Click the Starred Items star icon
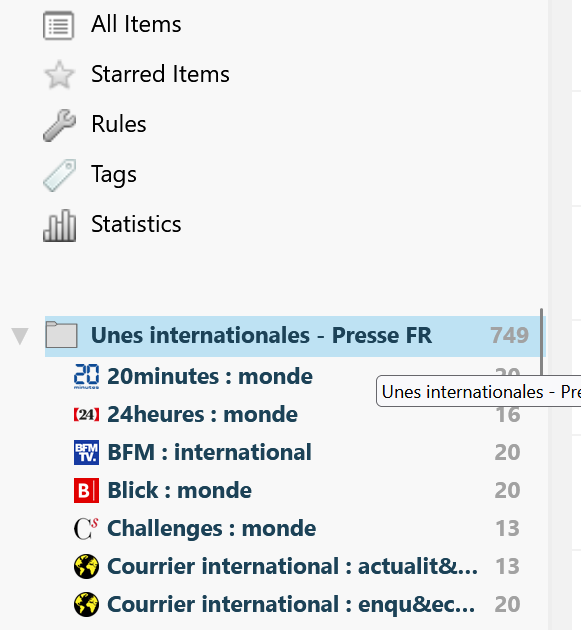581x630 pixels. pyautogui.click(x=59, y=75)
